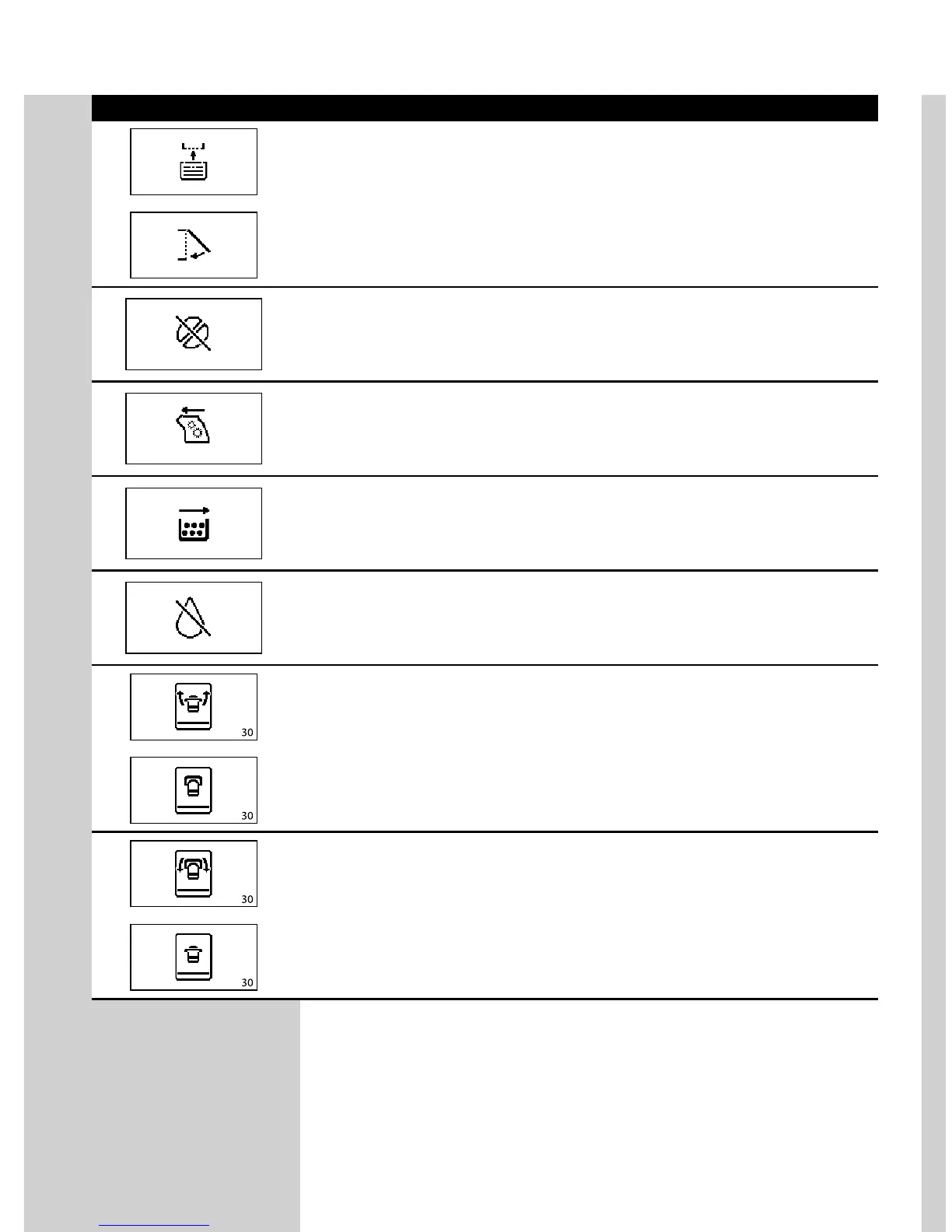This screenshot has height=1232, width=952.
Task: Click the brew group with left arrow icon
Action: (193, 428)
